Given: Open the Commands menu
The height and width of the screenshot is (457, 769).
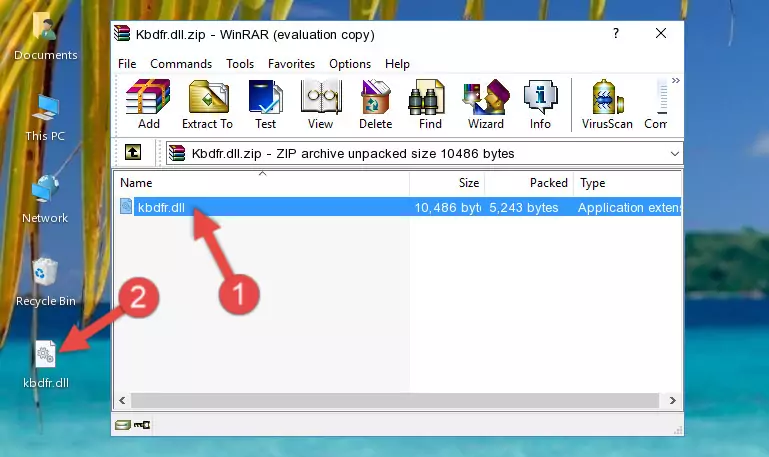Looking at the screenshot, I should [181, 64].
